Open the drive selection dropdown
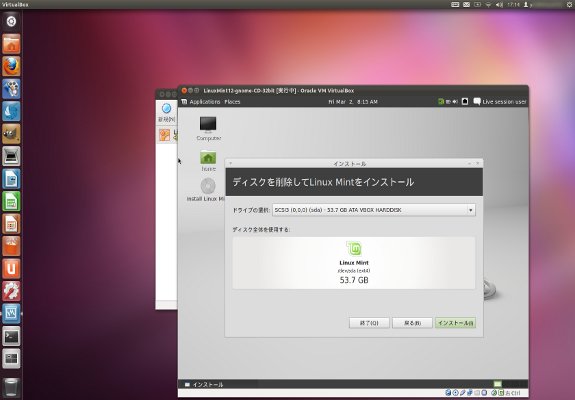This screenshot has height=400, width=575. [x=374, y=210]
